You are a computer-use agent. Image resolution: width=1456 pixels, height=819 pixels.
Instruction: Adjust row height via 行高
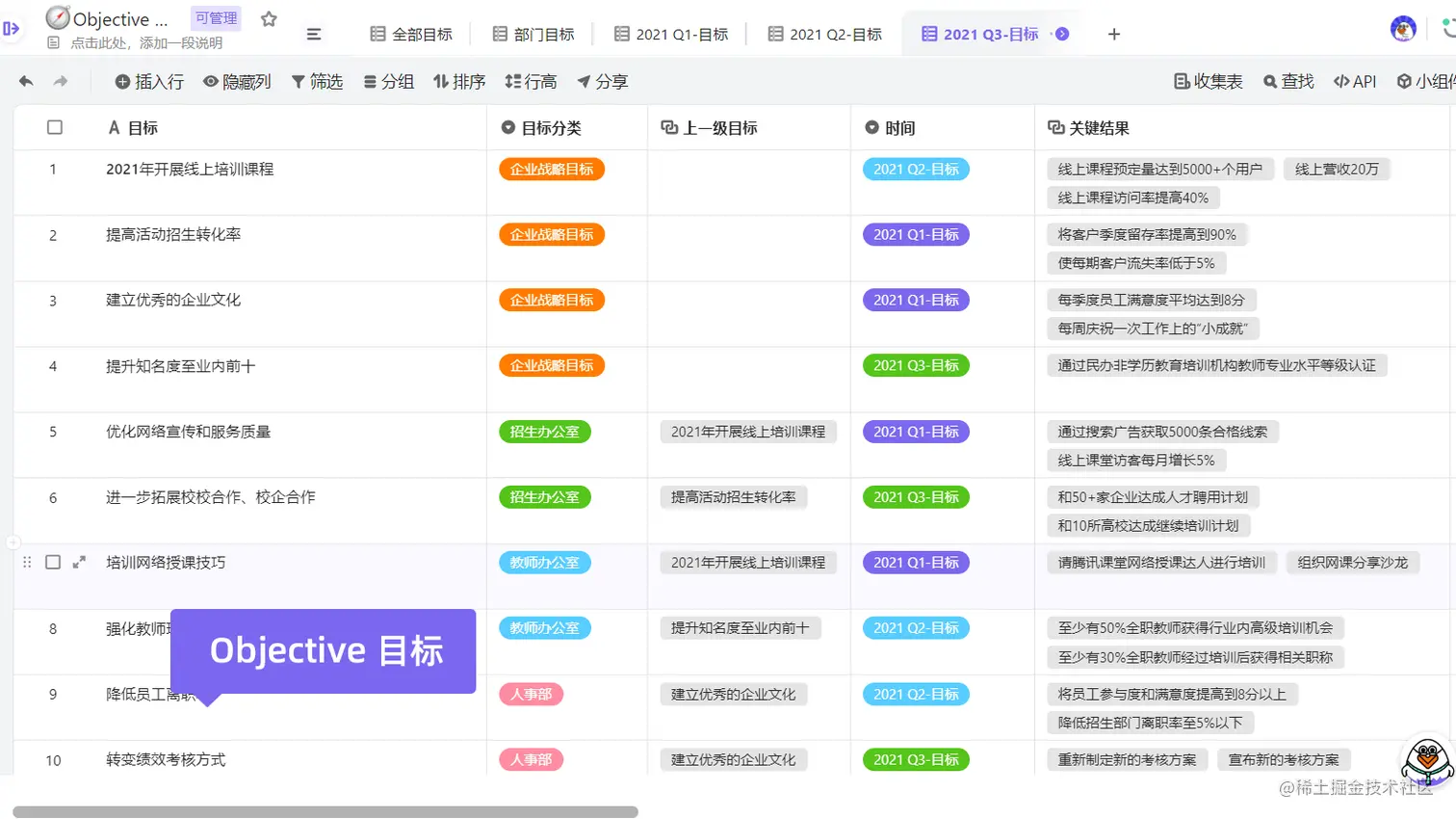[x=531, y=82]
